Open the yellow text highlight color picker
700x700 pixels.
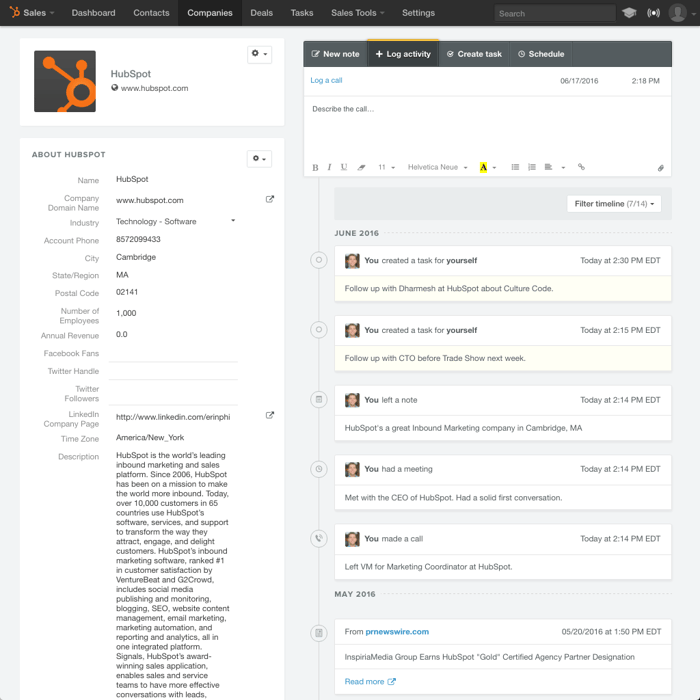click(483, 167)
